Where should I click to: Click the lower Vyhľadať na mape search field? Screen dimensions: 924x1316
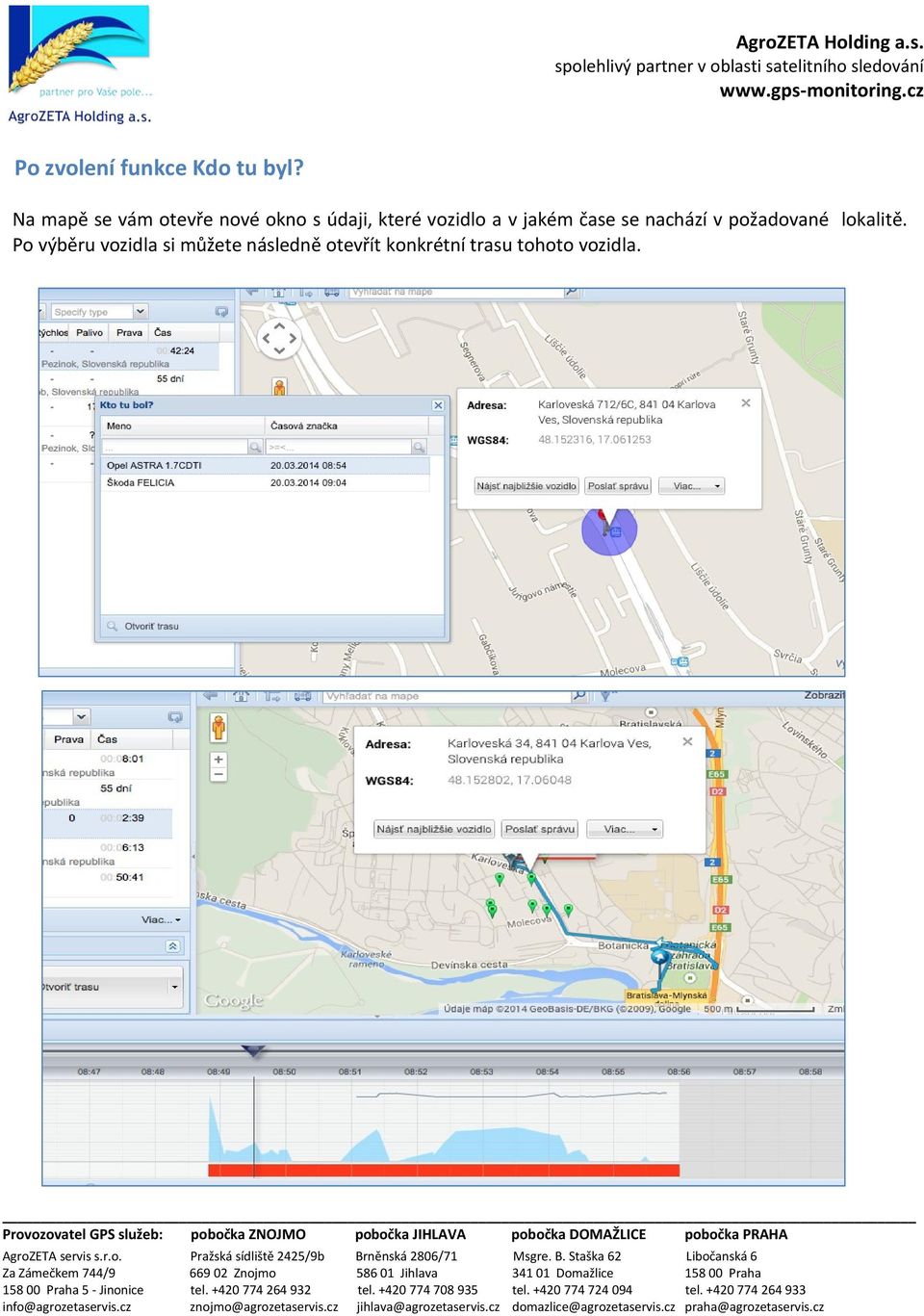pos(447,695)
